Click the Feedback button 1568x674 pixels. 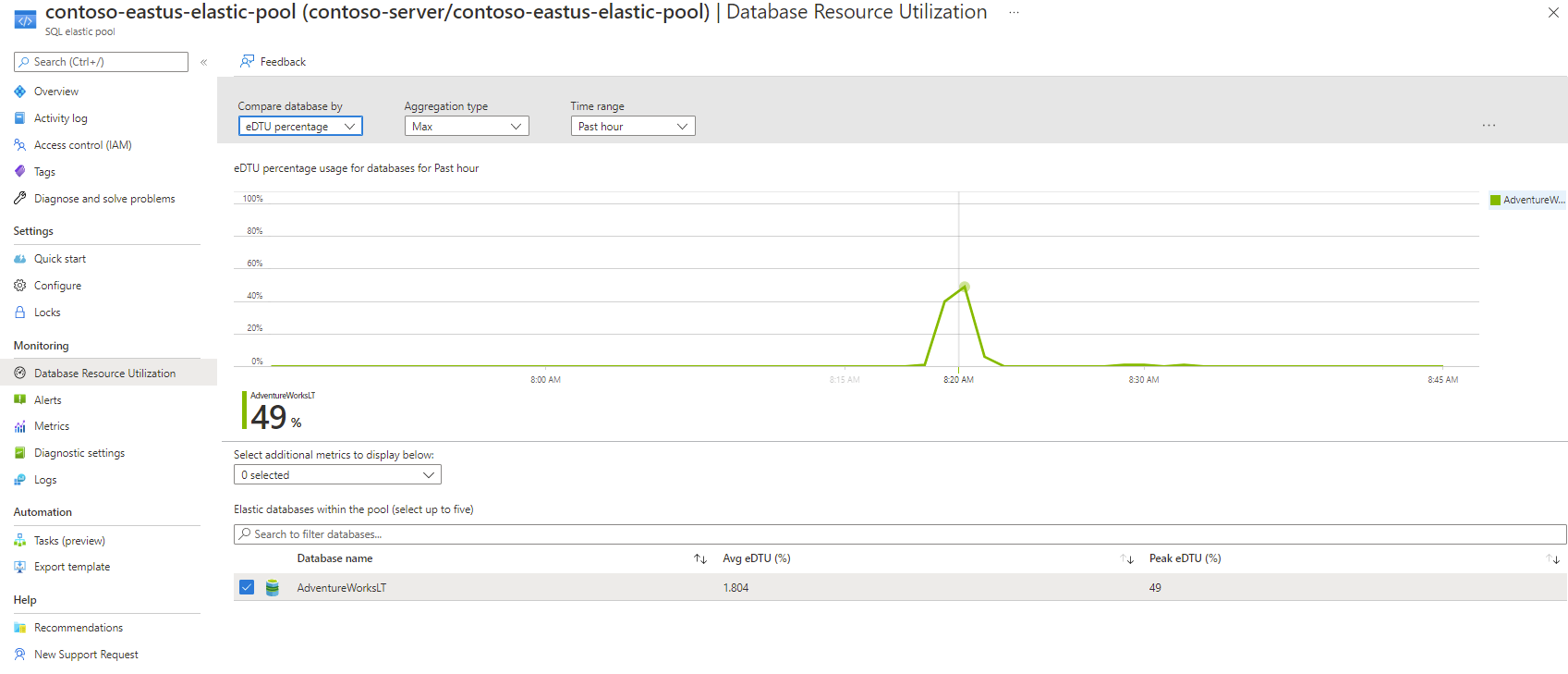tap(273, 62)
